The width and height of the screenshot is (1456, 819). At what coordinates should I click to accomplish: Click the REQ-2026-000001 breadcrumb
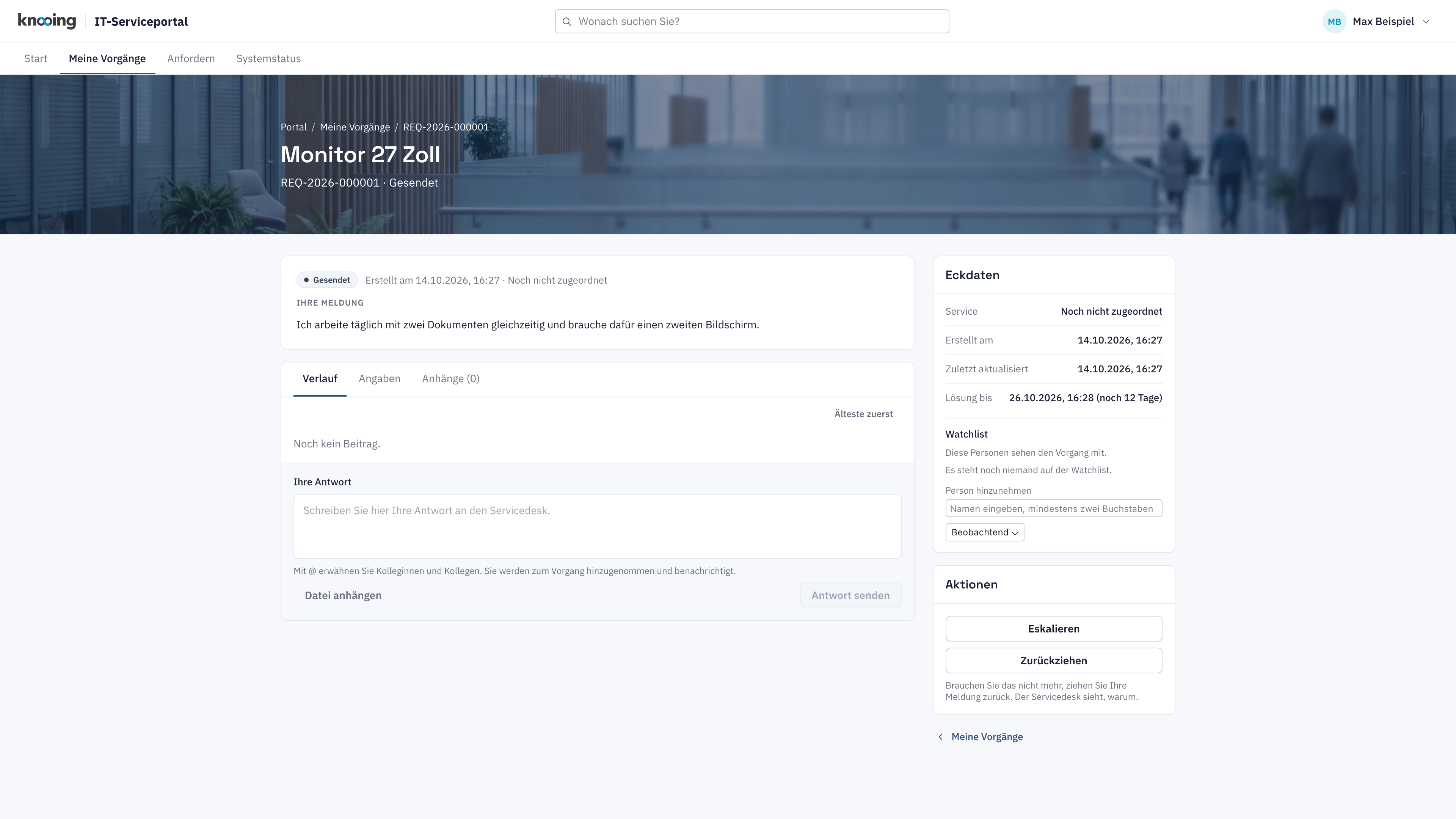tap(446, 127)
